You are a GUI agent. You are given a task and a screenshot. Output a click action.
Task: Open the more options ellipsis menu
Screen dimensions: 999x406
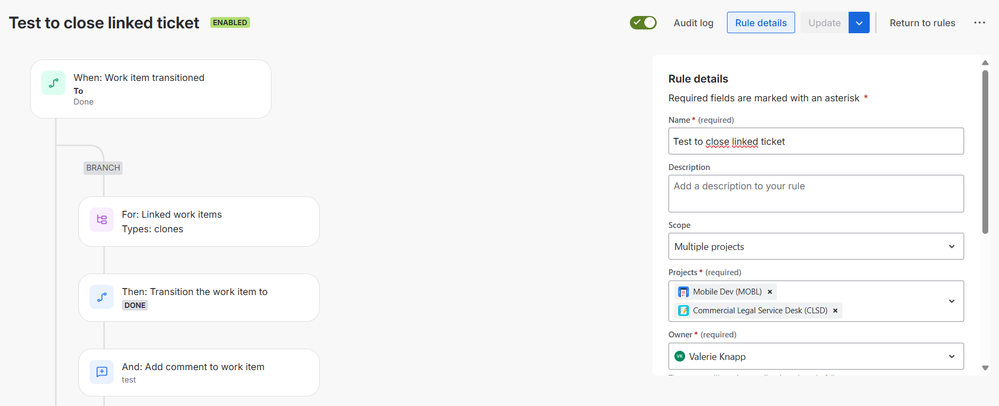pyautogui.click(x=979, y=23)
